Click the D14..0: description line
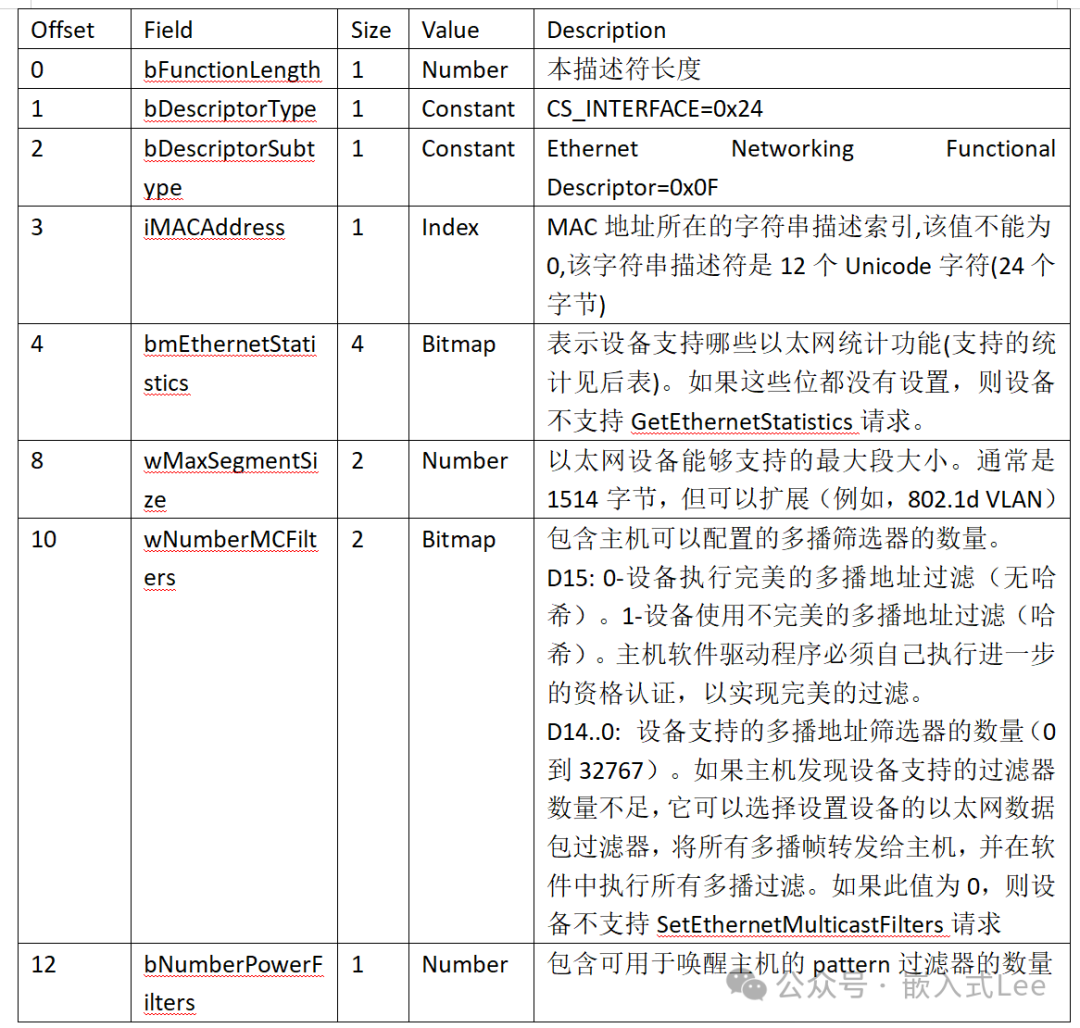This screenshot has height=1028, width=1080. pyautogui.click(x=801, y=731)
